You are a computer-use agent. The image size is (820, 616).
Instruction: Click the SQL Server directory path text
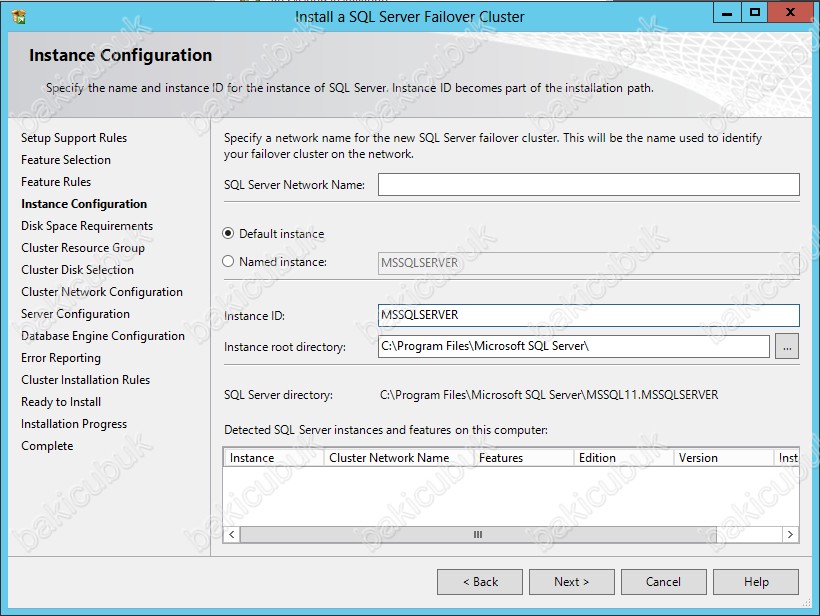549,395
